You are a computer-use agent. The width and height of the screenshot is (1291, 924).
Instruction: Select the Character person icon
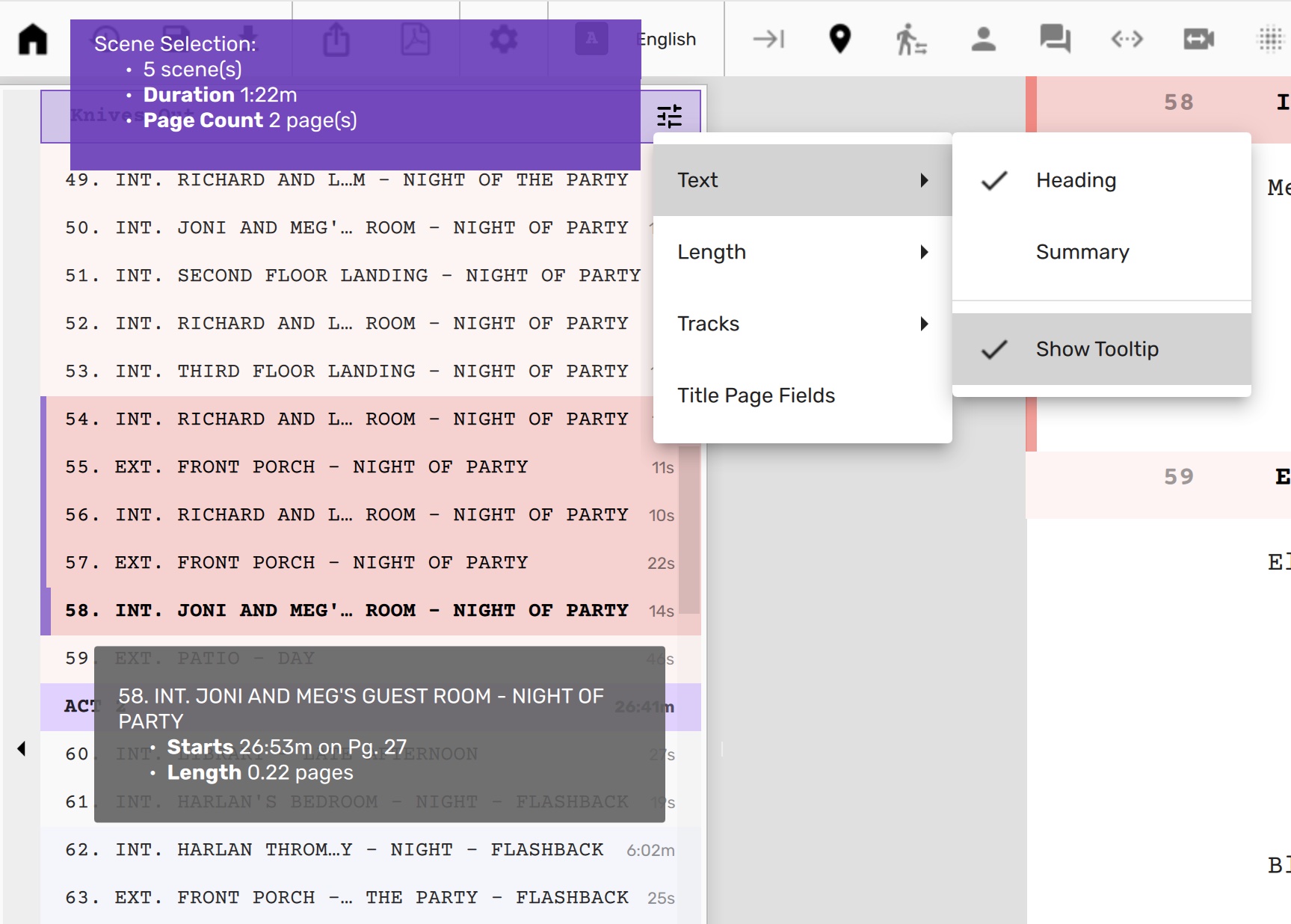983,39
